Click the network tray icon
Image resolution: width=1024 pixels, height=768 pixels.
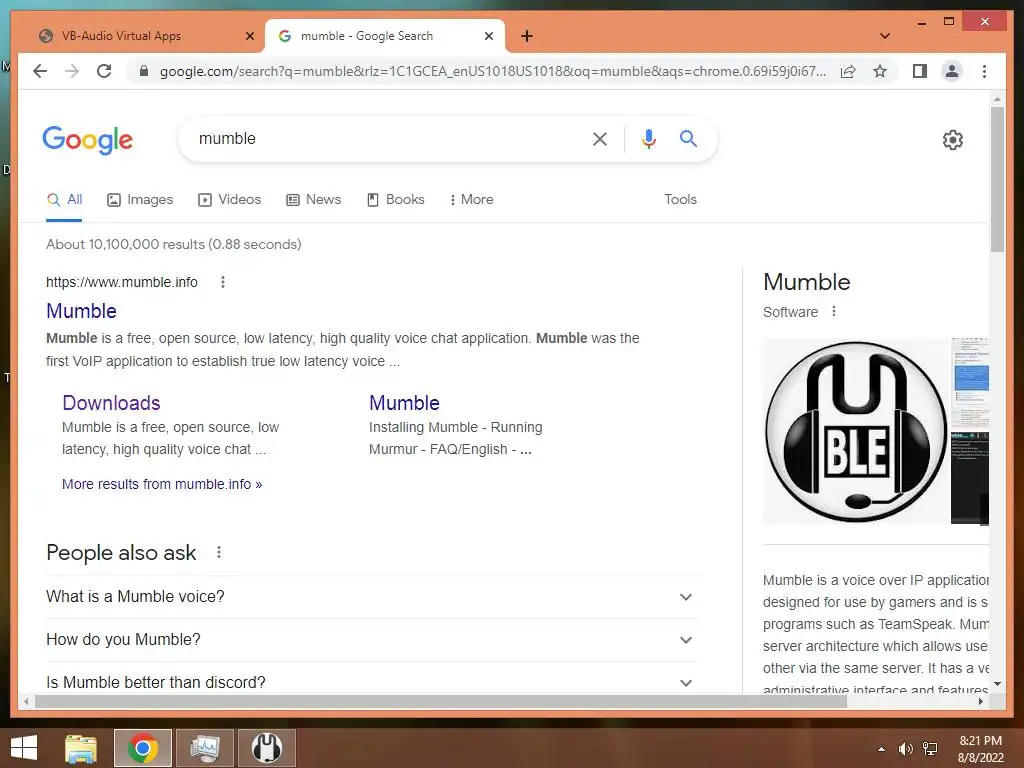point(930,749)
